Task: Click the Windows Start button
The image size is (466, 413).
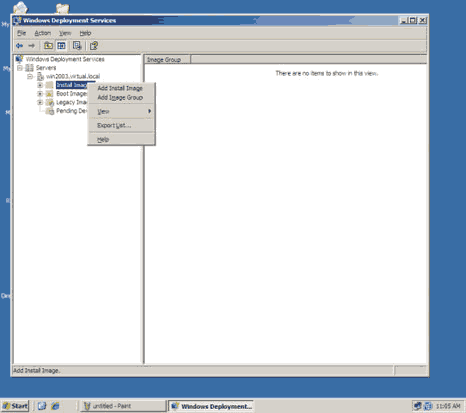Action: (15, 406)
